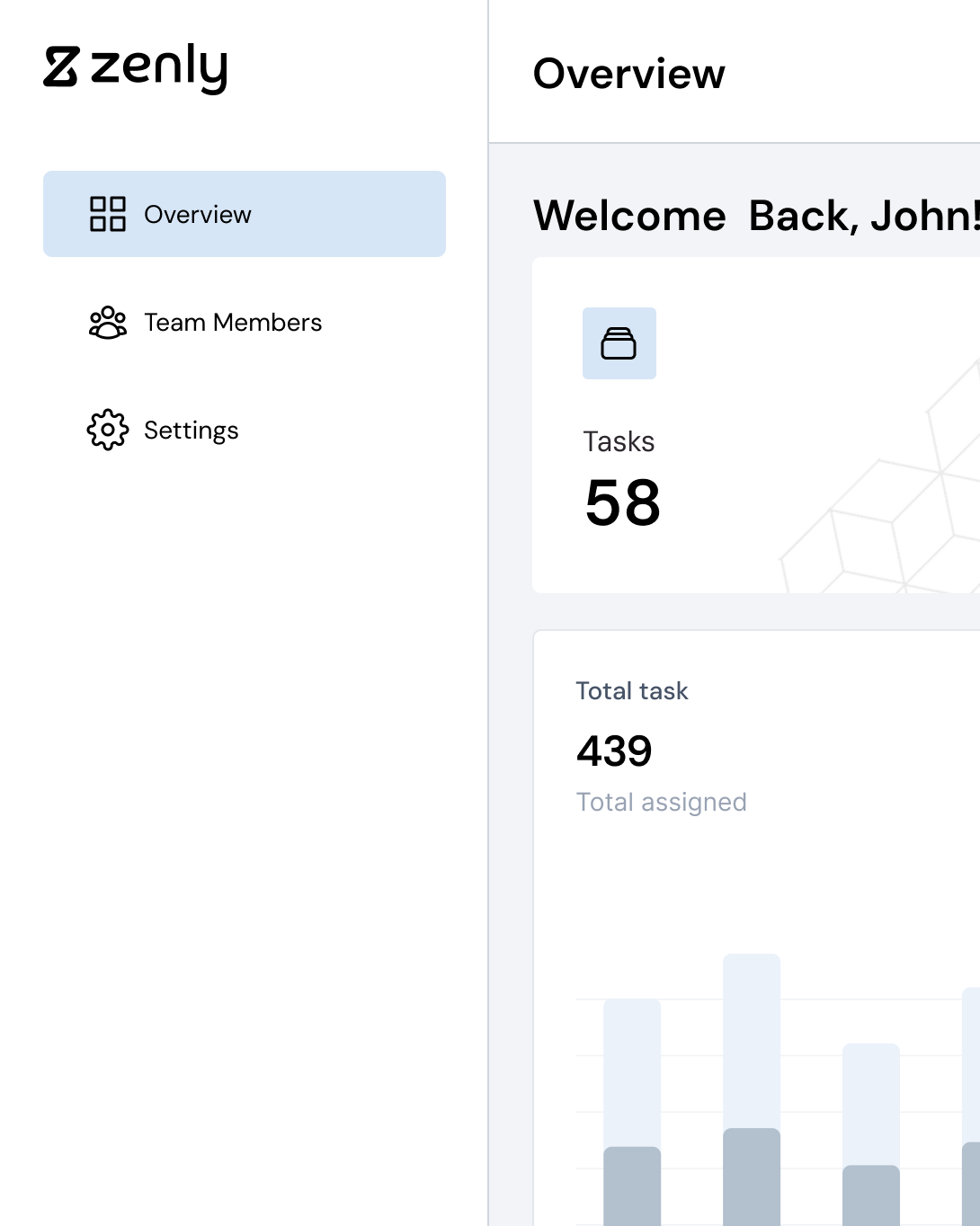The image size is (980, 1226).
Task: Click the Tasks label in the card
Action: (x=619, y=441)
